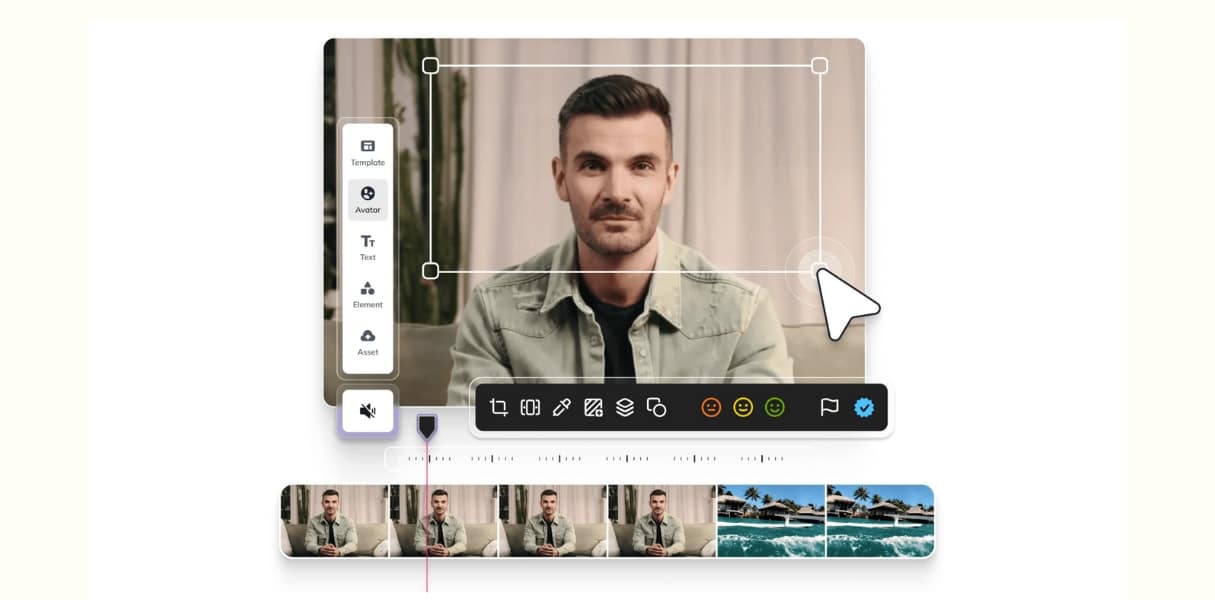
Task: Toggle the muted speaker button
Action: [x=368, y=411]
